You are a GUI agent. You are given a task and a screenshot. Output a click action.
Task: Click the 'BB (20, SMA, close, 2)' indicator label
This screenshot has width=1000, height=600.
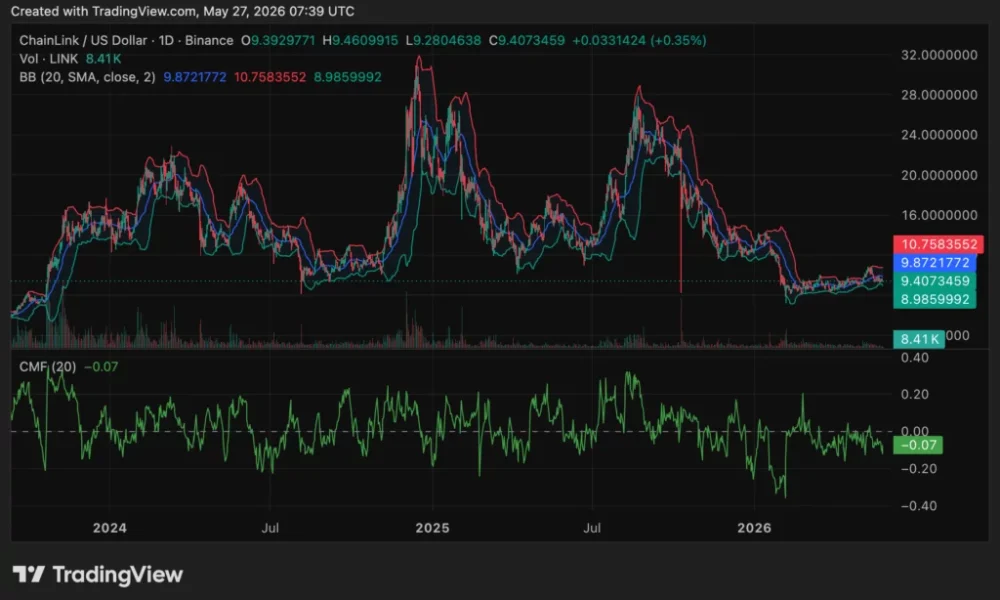pos(87,77)
